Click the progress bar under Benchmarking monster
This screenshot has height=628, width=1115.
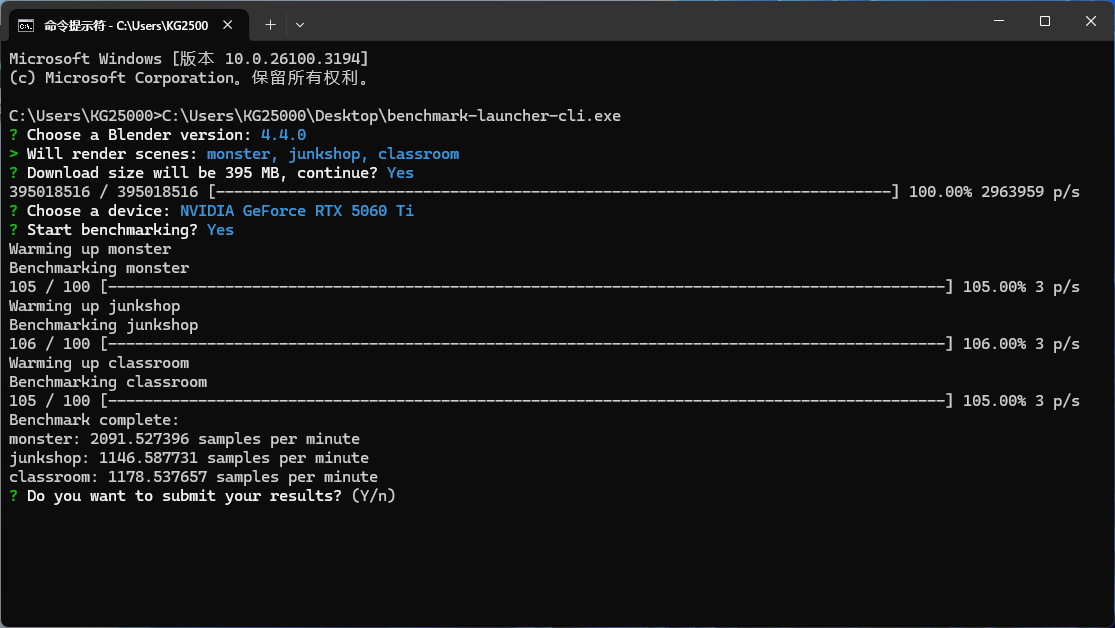(527, 287)
